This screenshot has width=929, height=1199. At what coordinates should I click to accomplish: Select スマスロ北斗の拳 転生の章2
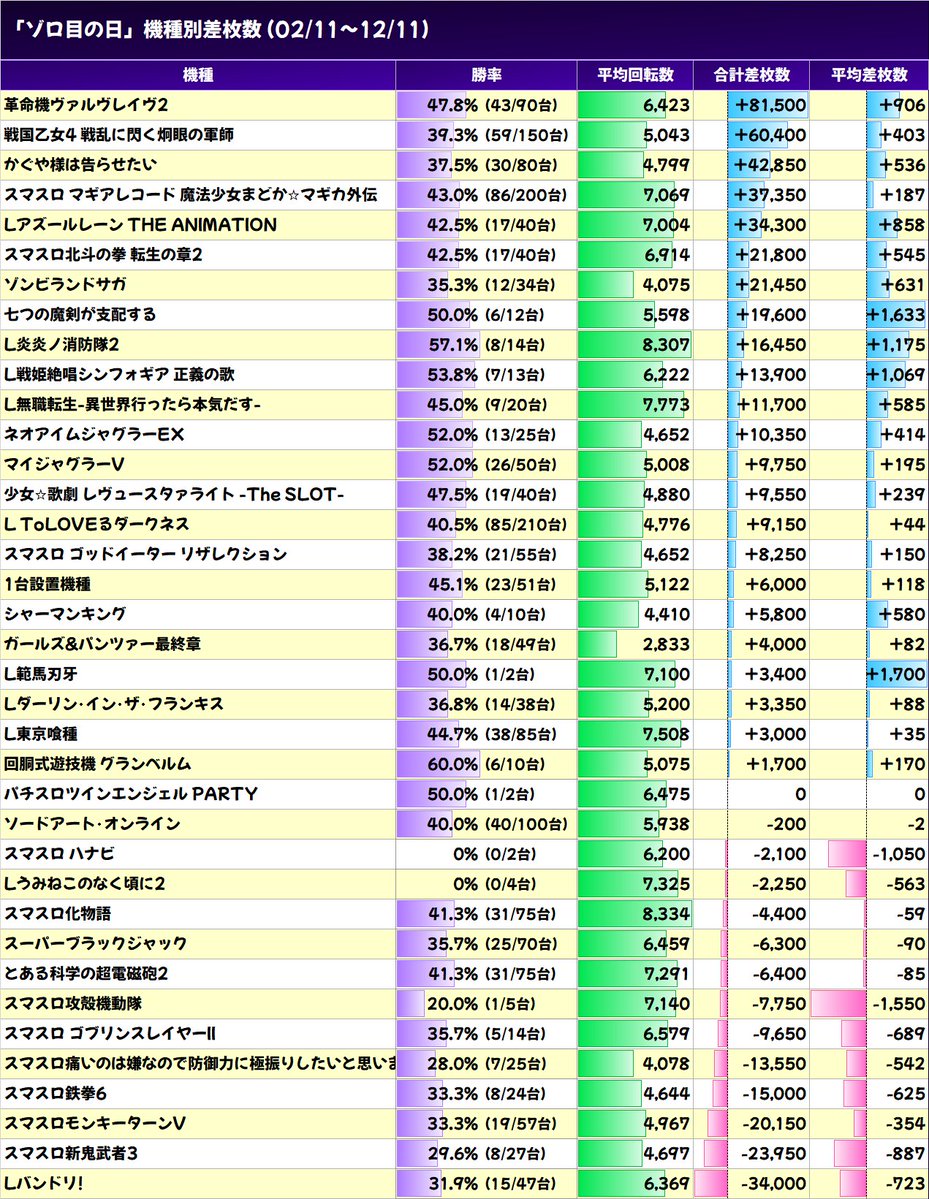click(103, 255)
